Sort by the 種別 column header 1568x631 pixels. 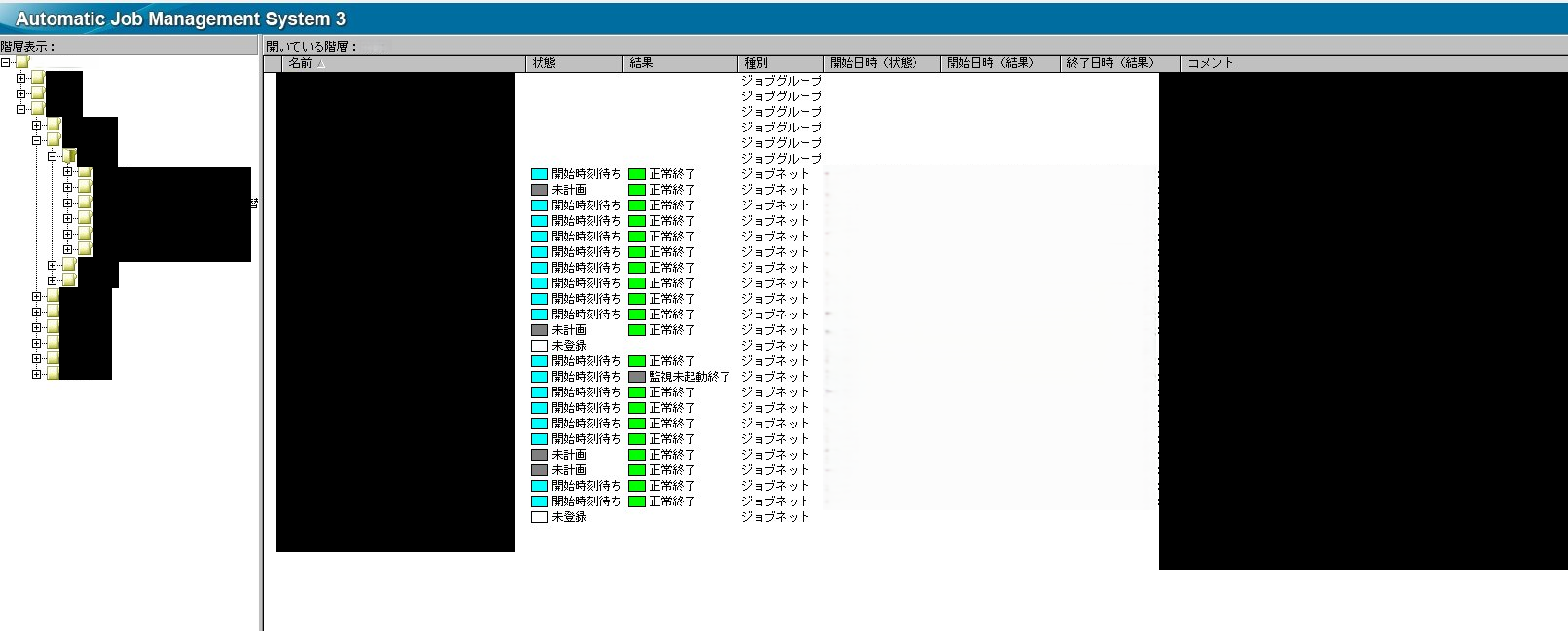point(781,63)
